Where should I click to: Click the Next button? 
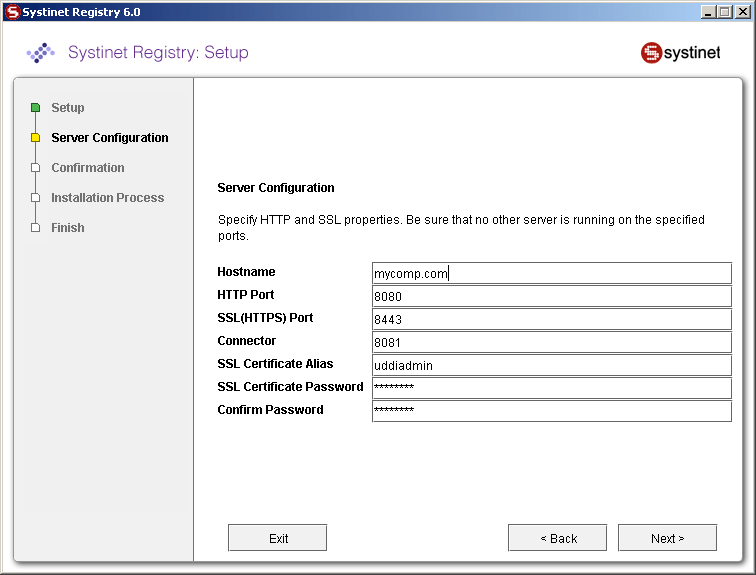[x=667, y=538]
